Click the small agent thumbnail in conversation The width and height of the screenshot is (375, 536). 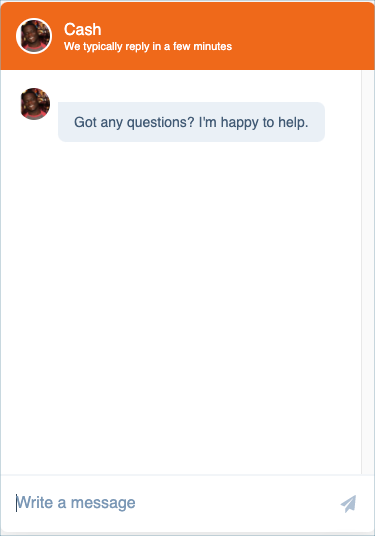point(35,104)
